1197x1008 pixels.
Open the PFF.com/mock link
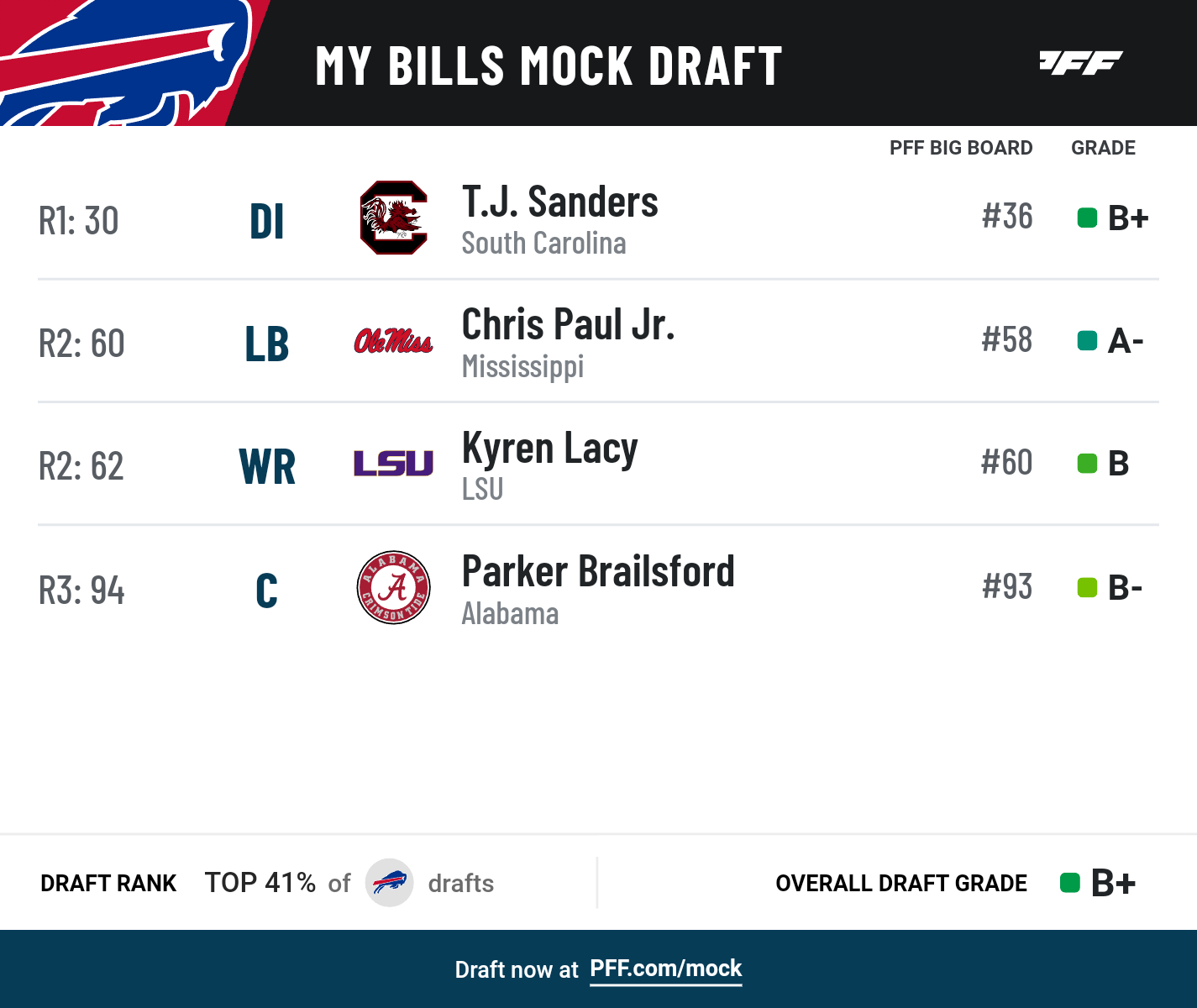point(665,969)
